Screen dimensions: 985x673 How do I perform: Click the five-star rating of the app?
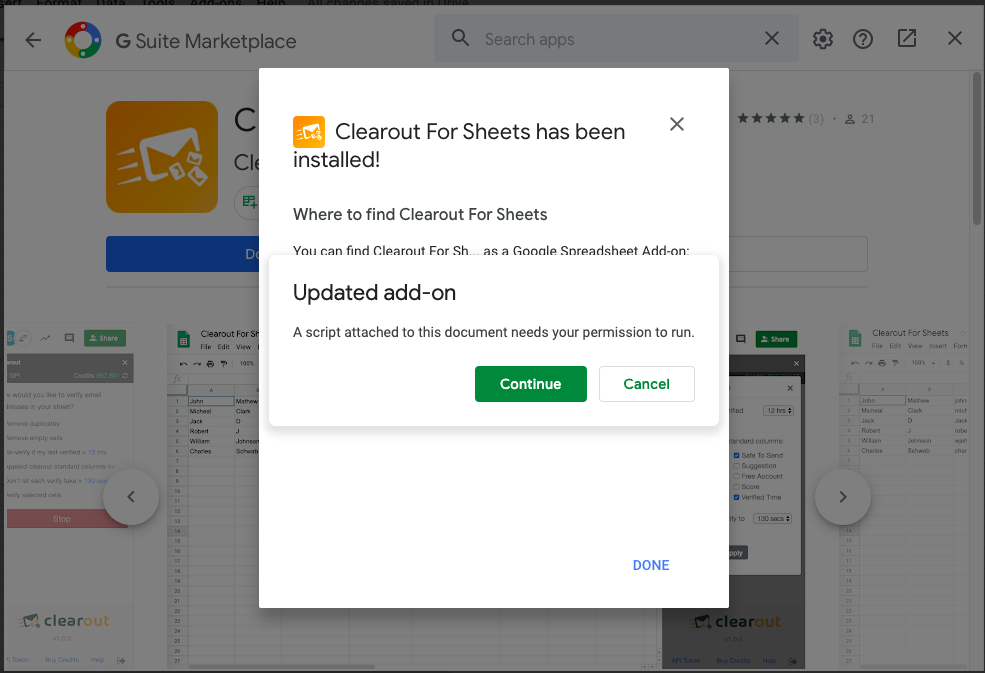pyautogui.click(x=771, y=119)
